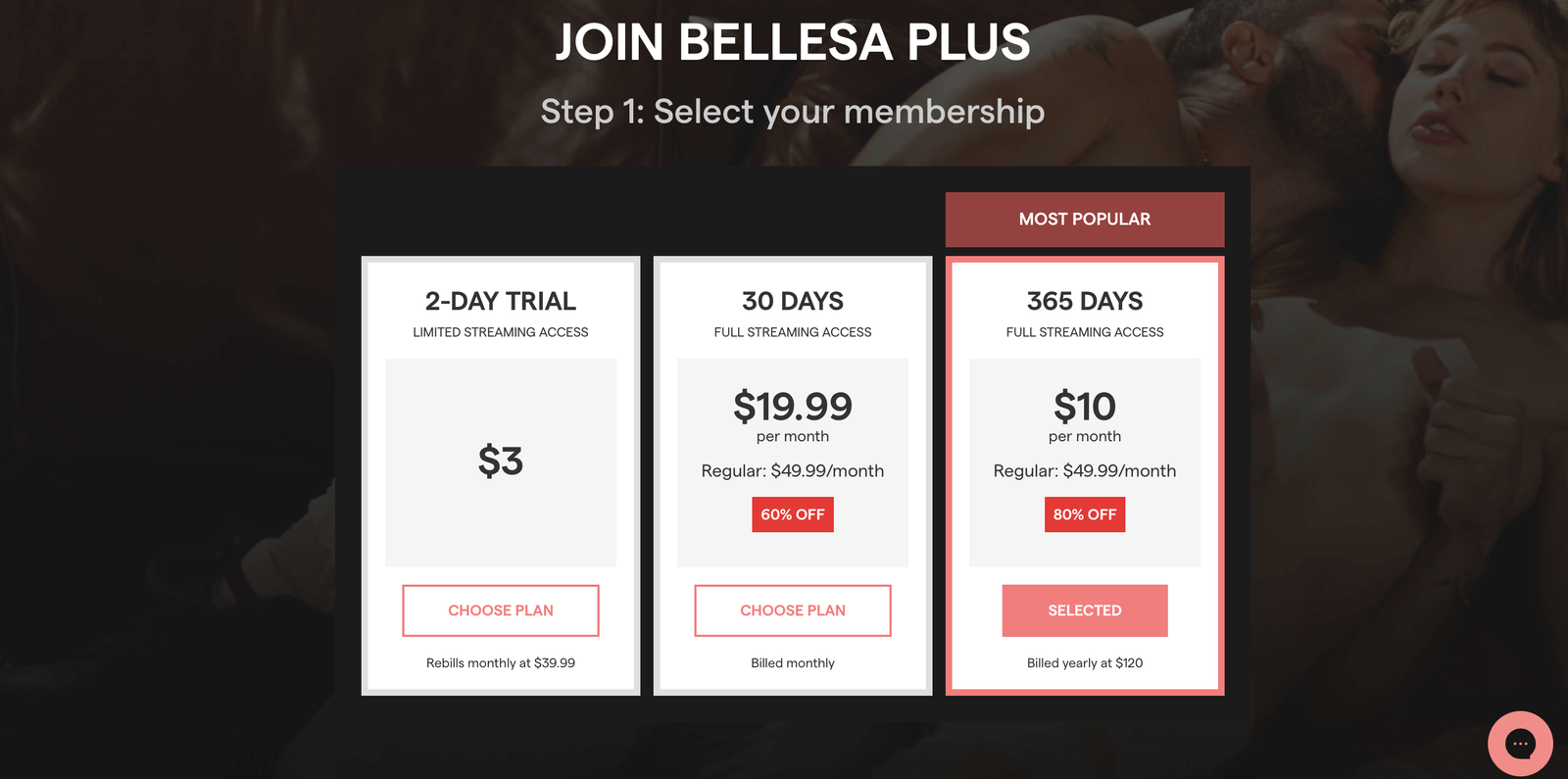Click Limited Streaming Access label
This screenshot has height=779, width=1568.
coord(501,332)
